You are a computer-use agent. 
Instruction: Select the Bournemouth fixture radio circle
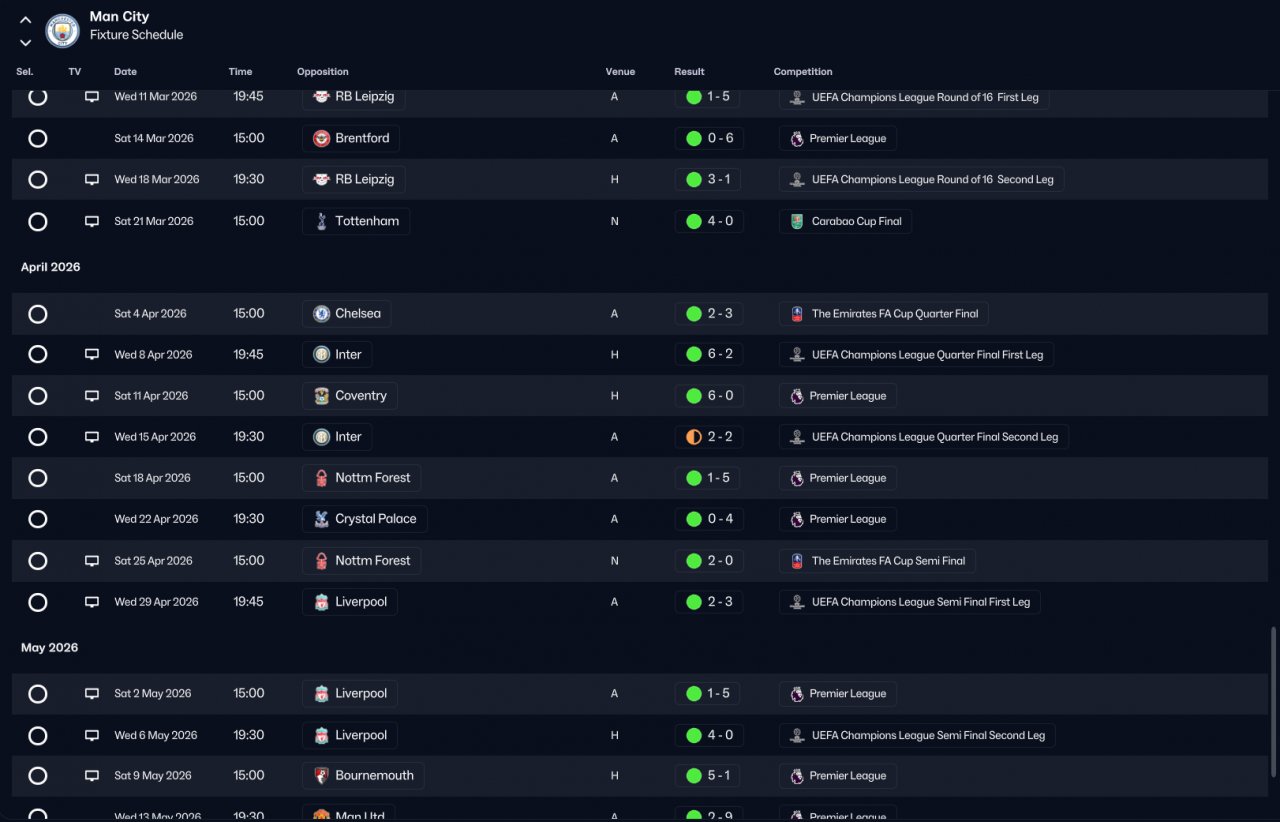[x=38, y=776]
